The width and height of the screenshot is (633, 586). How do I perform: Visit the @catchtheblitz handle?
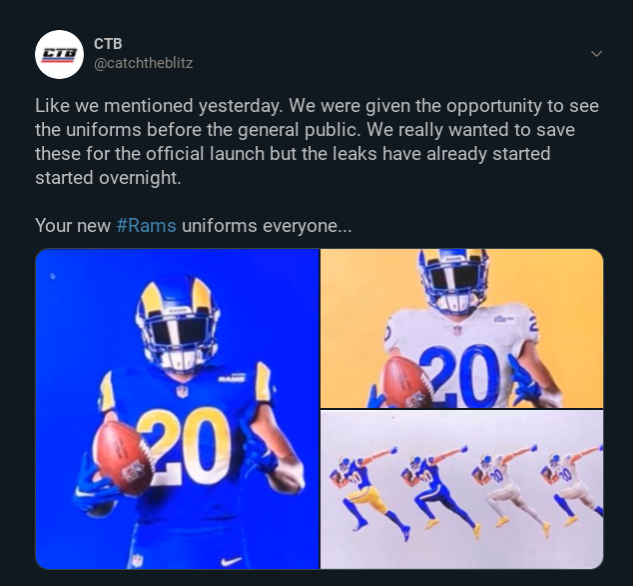[x=143, y=63]
